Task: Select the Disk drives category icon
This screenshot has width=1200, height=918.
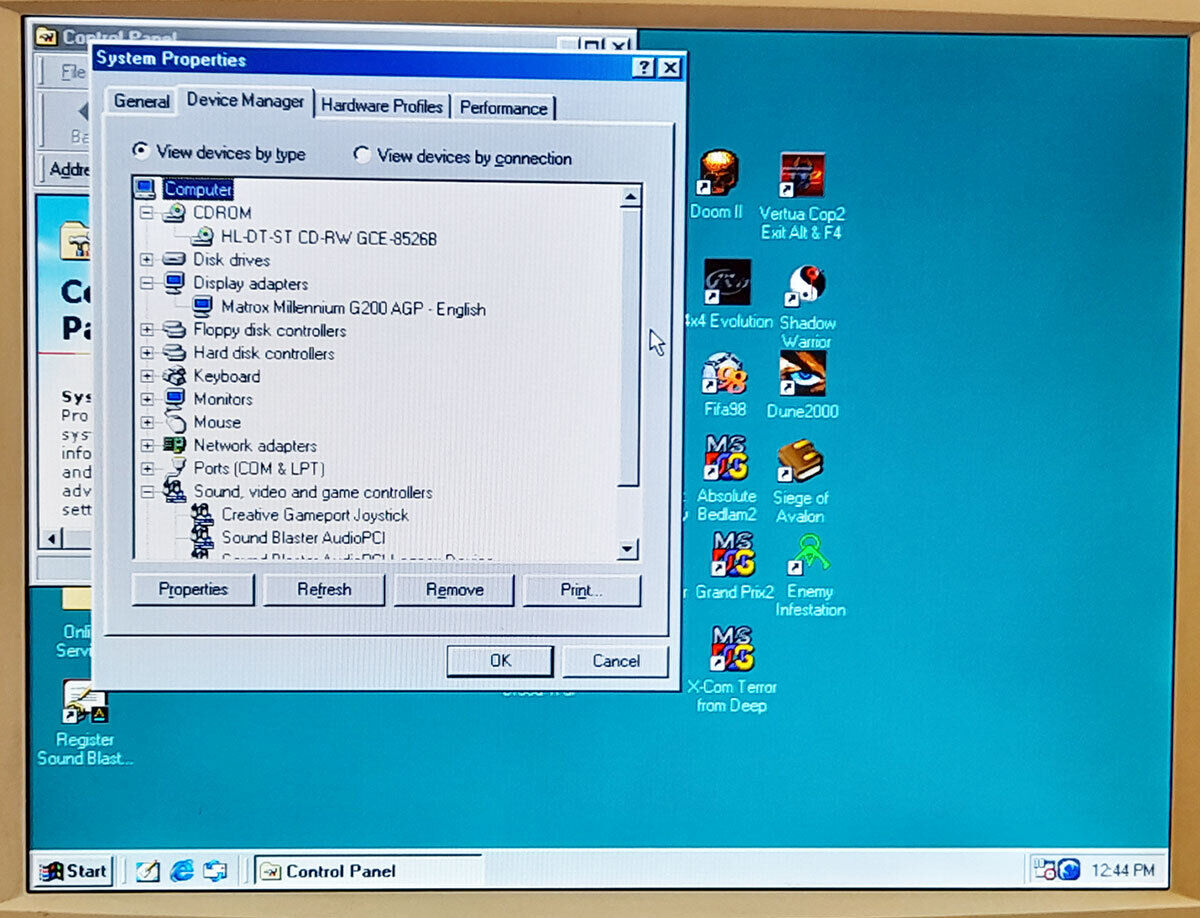Action: (x=175, y=260)
